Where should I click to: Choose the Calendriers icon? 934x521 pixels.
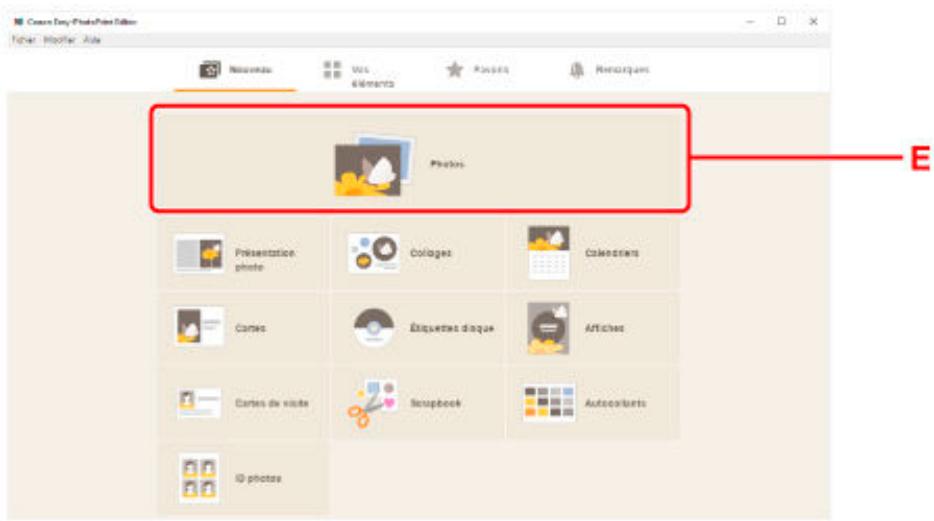pos(549,253)
